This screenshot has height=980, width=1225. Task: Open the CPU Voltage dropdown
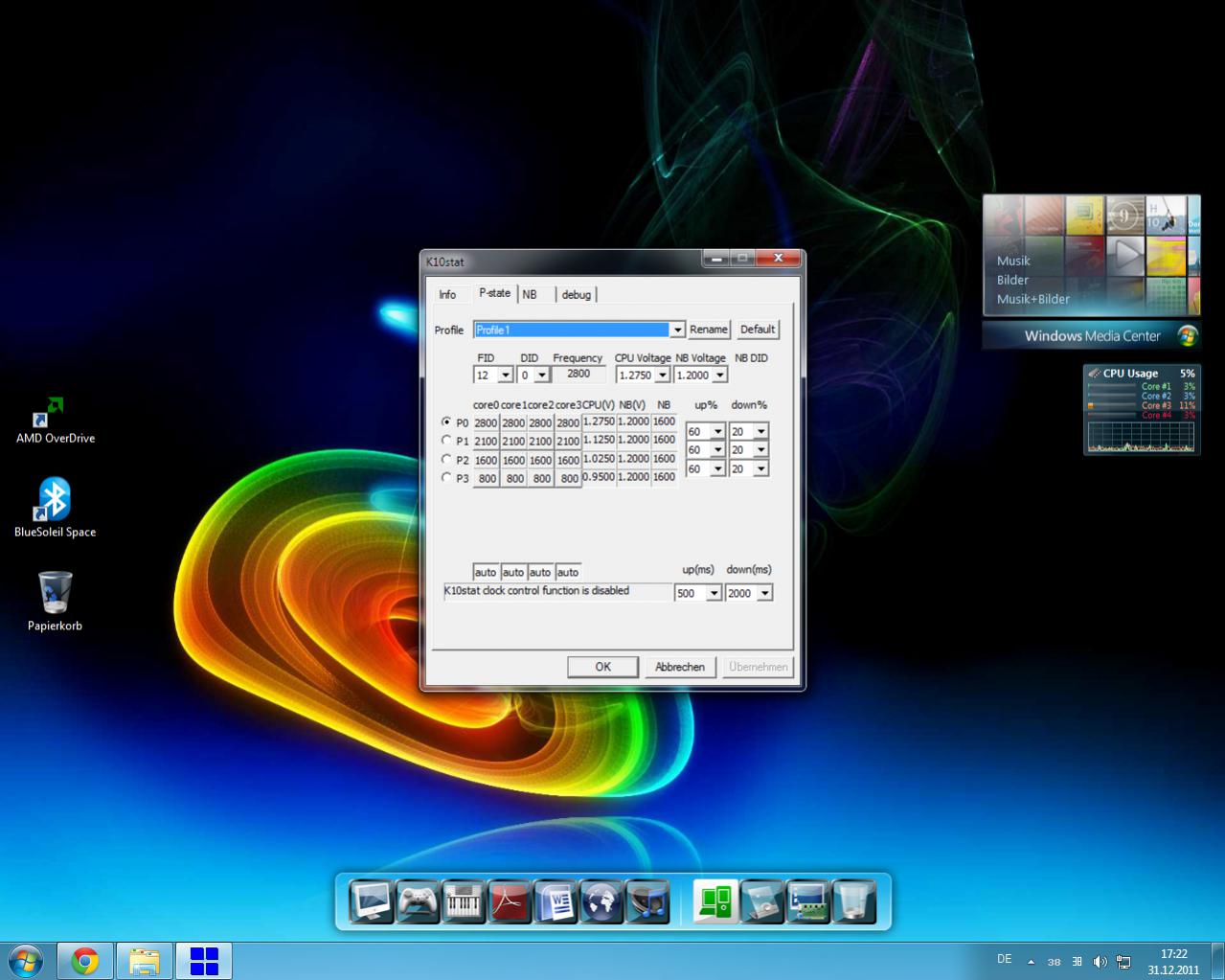(x=662, y=376)
